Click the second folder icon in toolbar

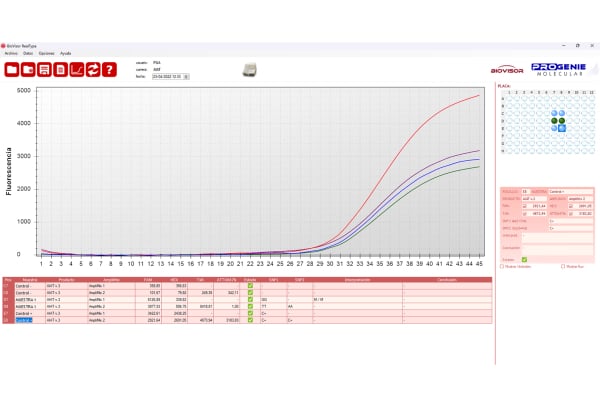coord(29,70)
